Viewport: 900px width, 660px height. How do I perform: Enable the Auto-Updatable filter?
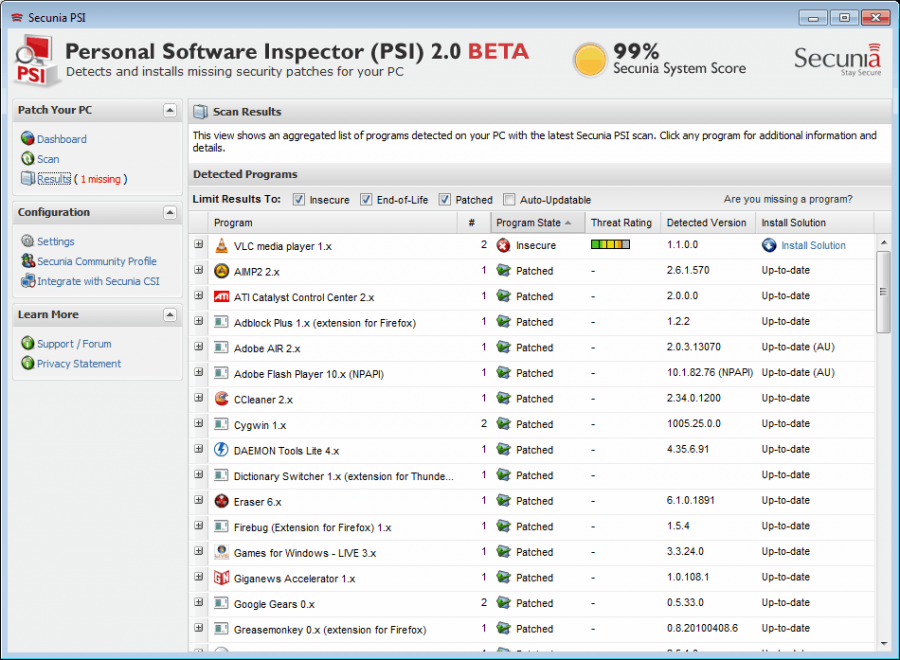tap(508, 199)
